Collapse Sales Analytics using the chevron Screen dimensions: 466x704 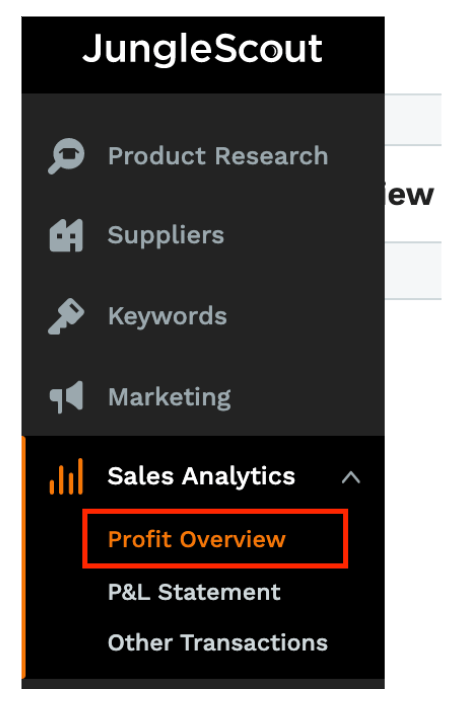[351, 477]
